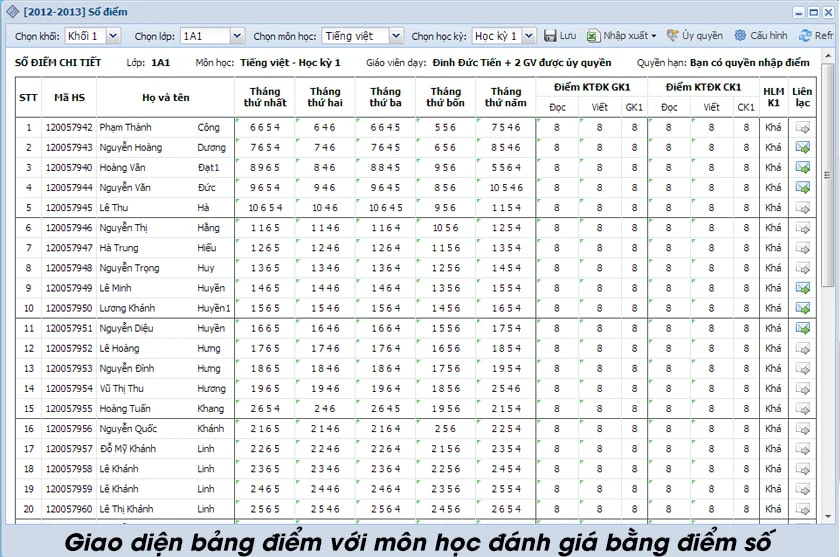Viewport: 840px width, 557px height.
Task: Open green contact icon for Nguyễn Hoàng Dương
Action: (x=802, y=147)
